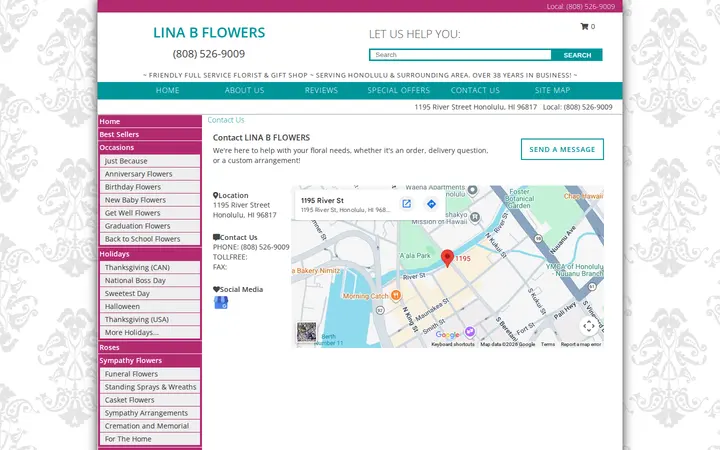Select Casket Flowers
The width and height of the screenshot is (720, 450).
tap(150, 400)
